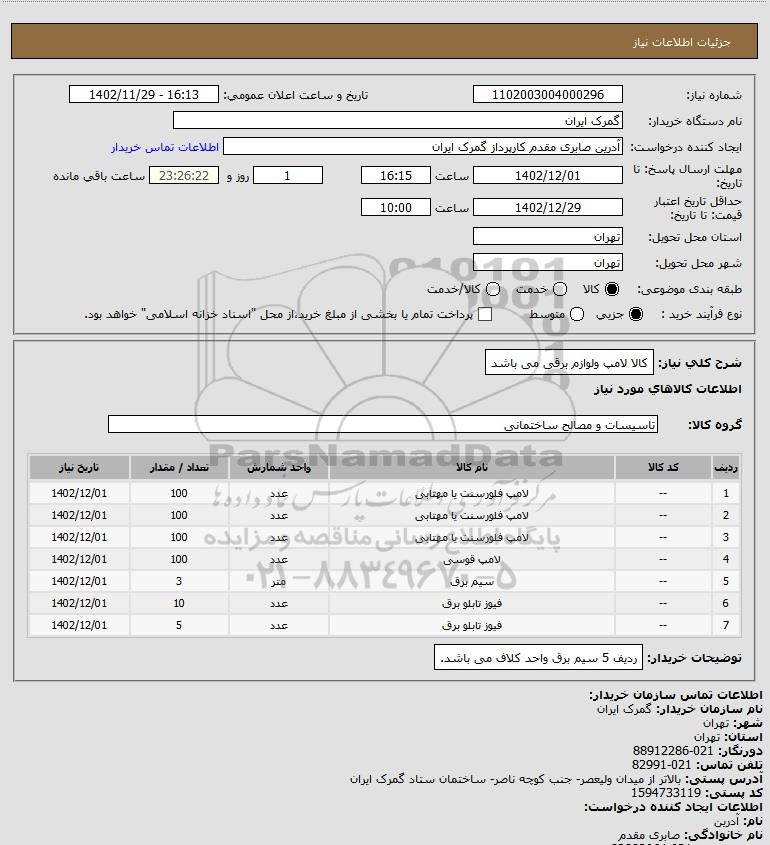Click the unit متر in row 5
The height and width of the screenshot is (845, 770).
(x=279, y=581)
